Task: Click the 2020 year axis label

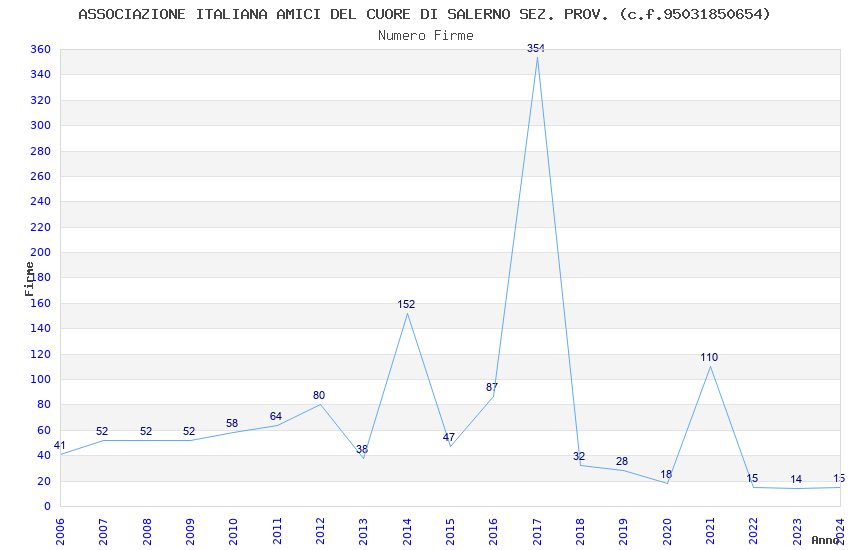Action: [x=667, y=532]
